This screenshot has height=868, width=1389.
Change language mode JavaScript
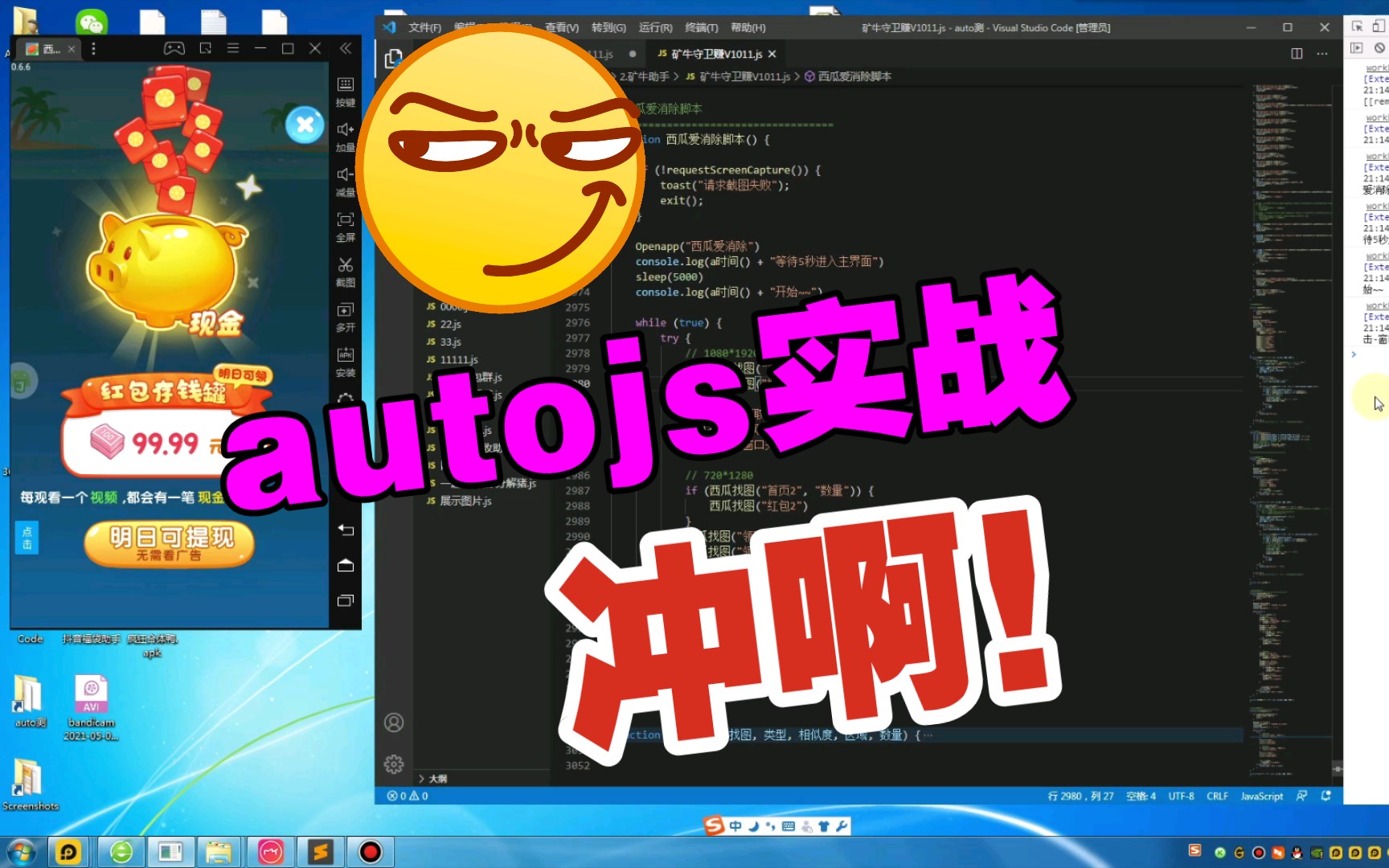pos(1261,796)
